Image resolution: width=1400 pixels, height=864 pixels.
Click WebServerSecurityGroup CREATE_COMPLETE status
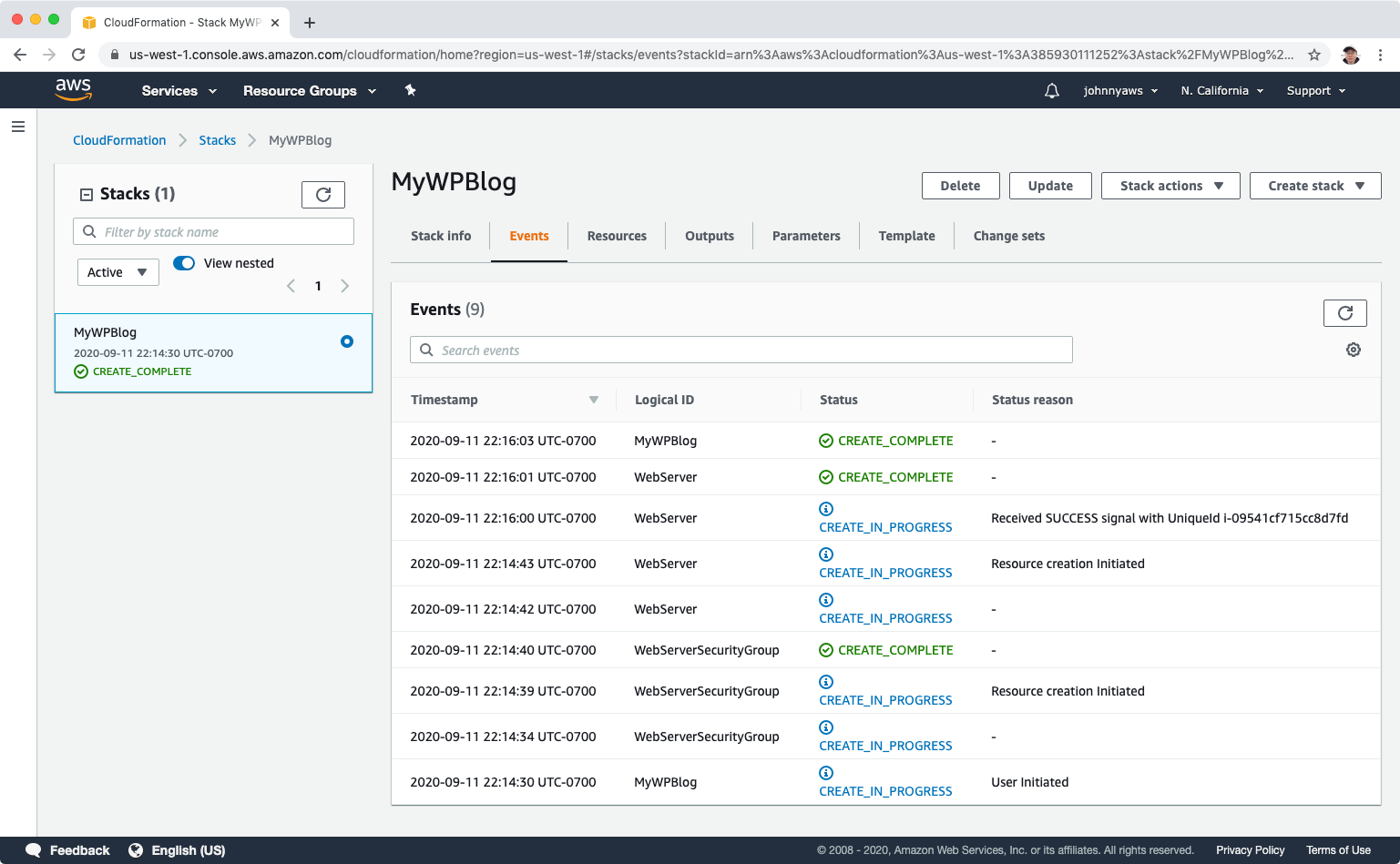tap(886, 650)
